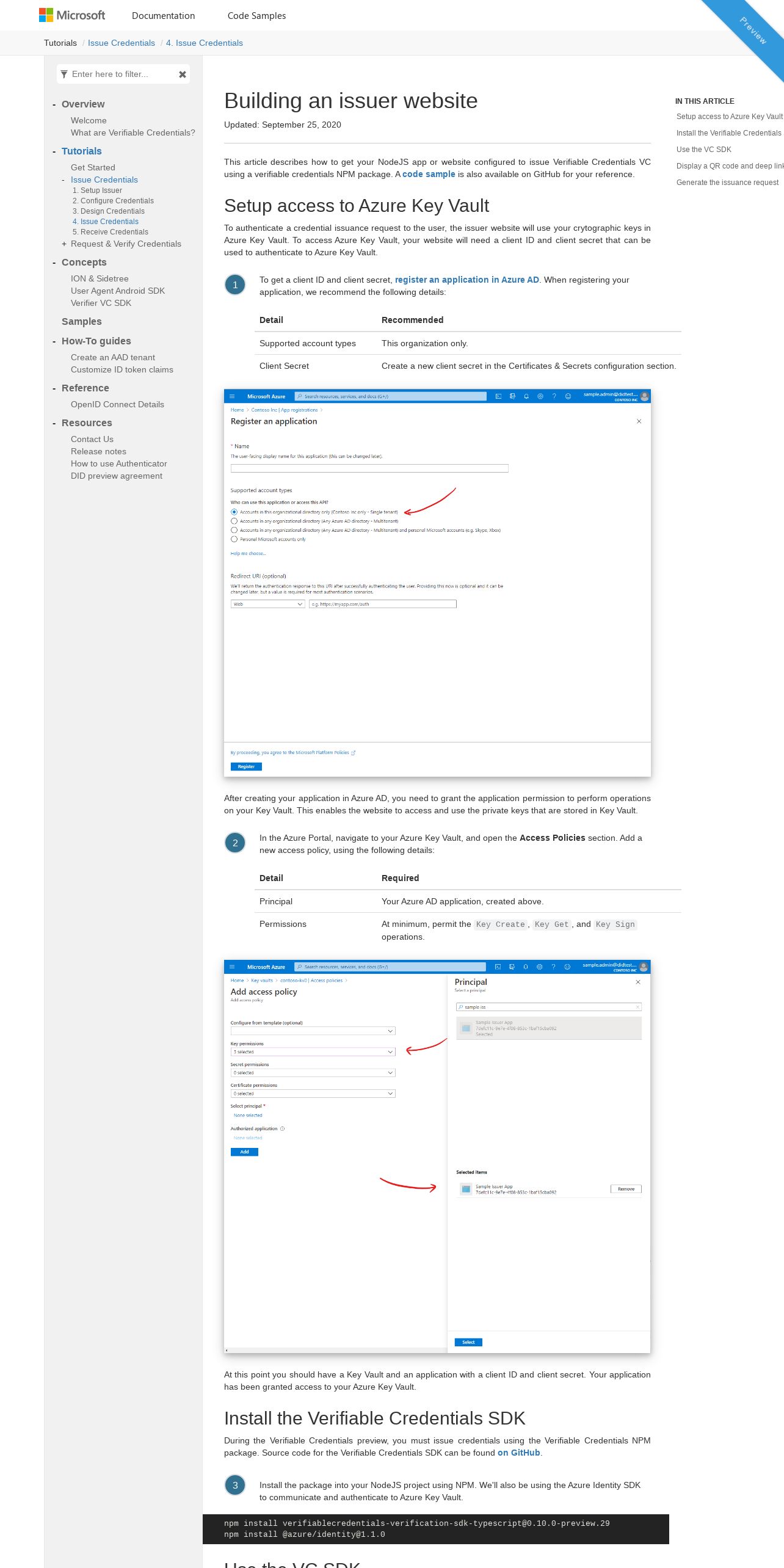Open DID preview agreement
Screen dimensions: 784x1568
[x=117, y=476]
